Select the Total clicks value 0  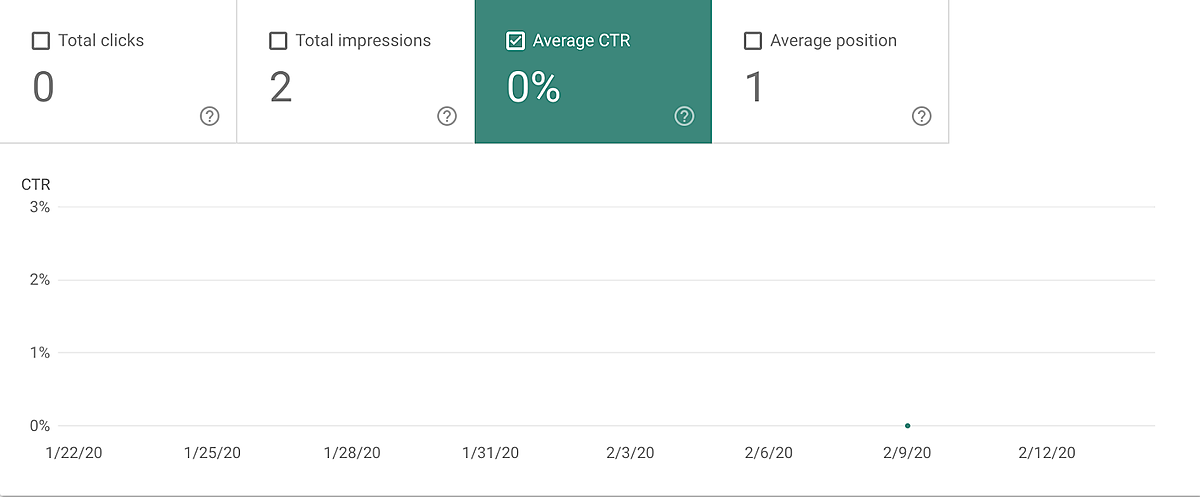(43, 88)
